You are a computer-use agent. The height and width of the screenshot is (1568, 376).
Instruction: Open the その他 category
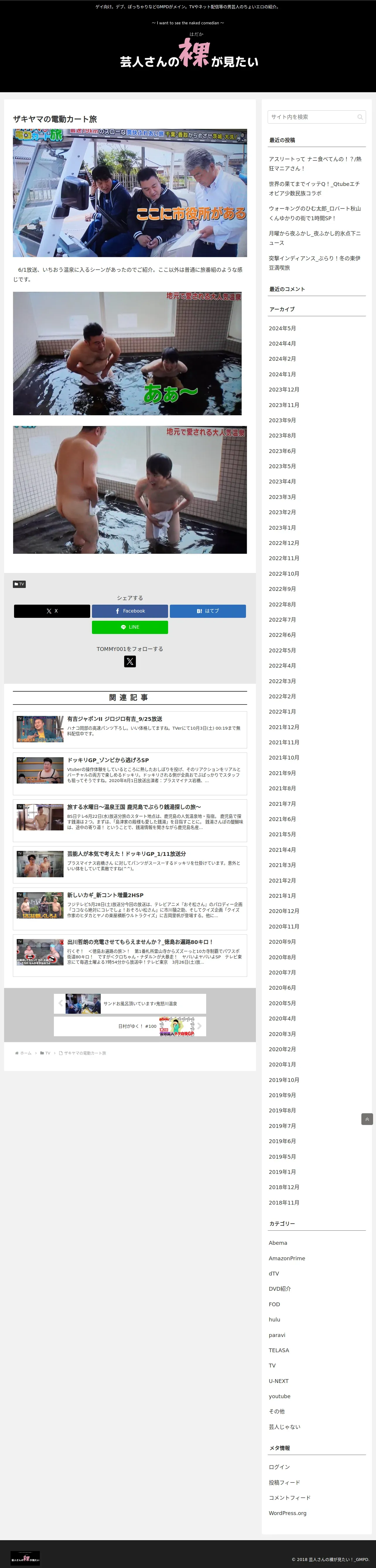point(277,1412)
